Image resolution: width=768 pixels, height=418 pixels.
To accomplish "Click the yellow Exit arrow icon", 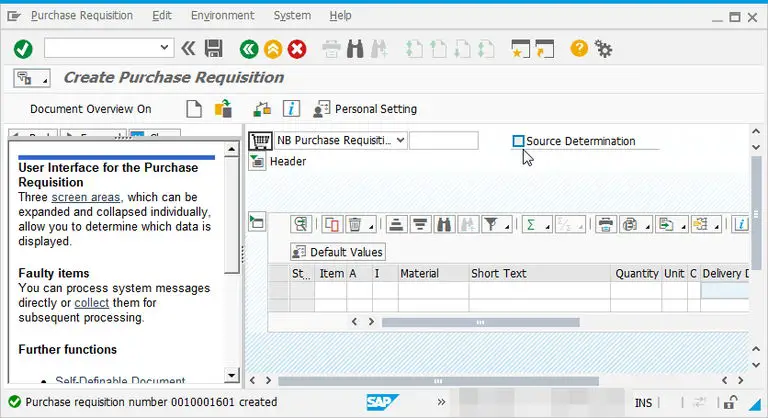I will 273,49.
